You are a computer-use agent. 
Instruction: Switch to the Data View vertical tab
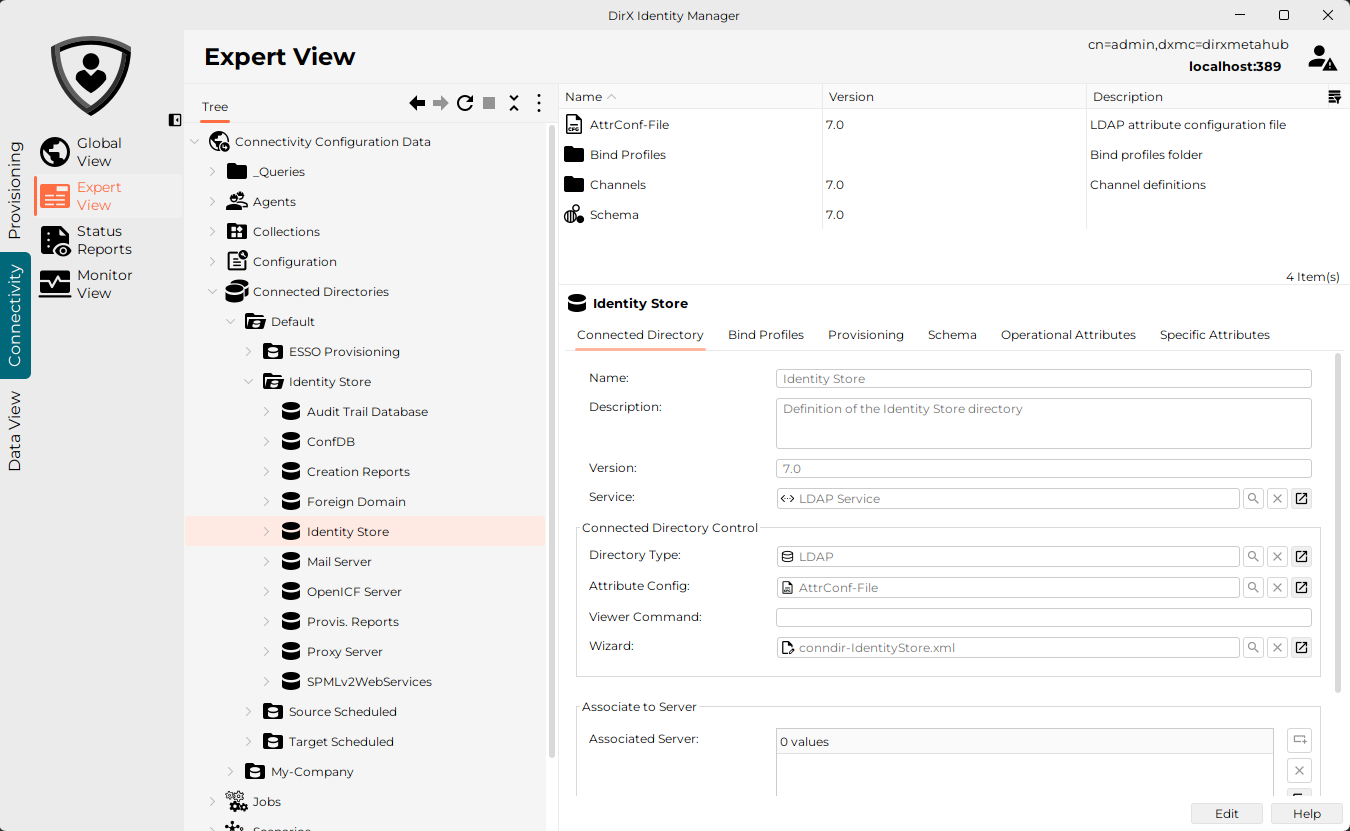(15, 431)
